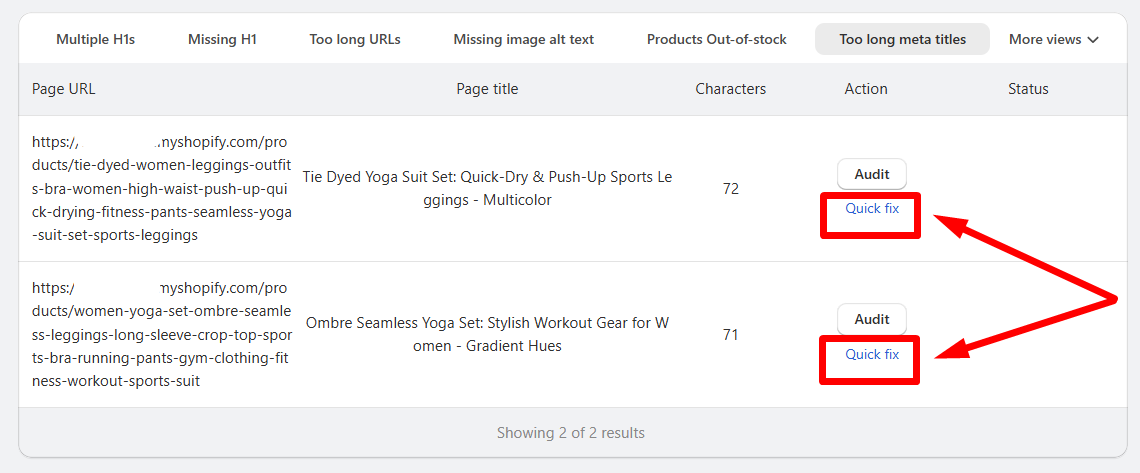Select the Too long meta titles tab
Image resolution: width=1140 pixels, height=473 pixels.
[902, 40]
